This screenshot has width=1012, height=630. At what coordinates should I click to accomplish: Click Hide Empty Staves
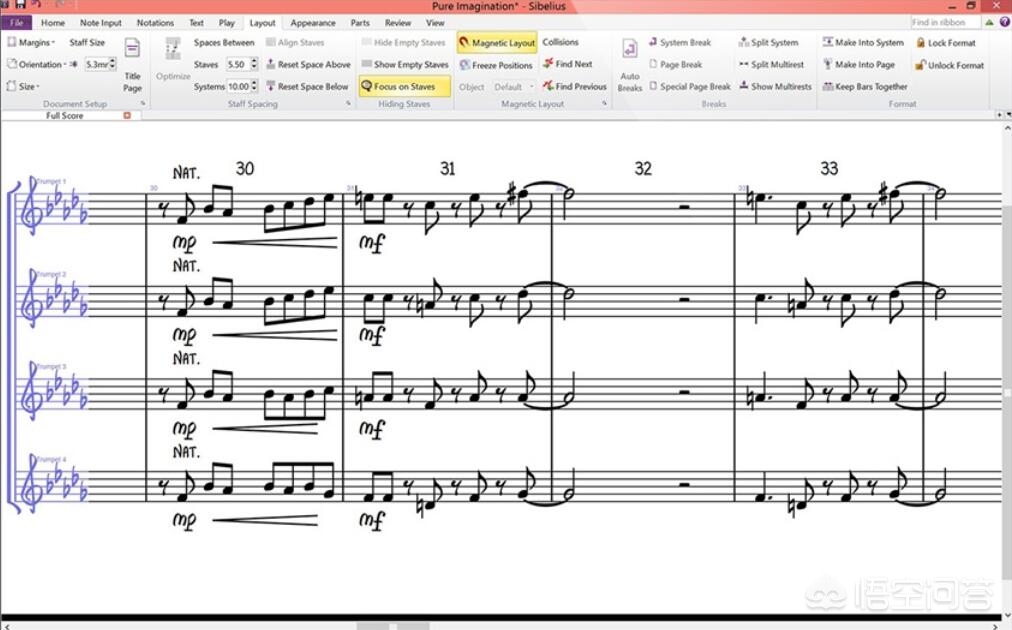click(x=403, y=43)
